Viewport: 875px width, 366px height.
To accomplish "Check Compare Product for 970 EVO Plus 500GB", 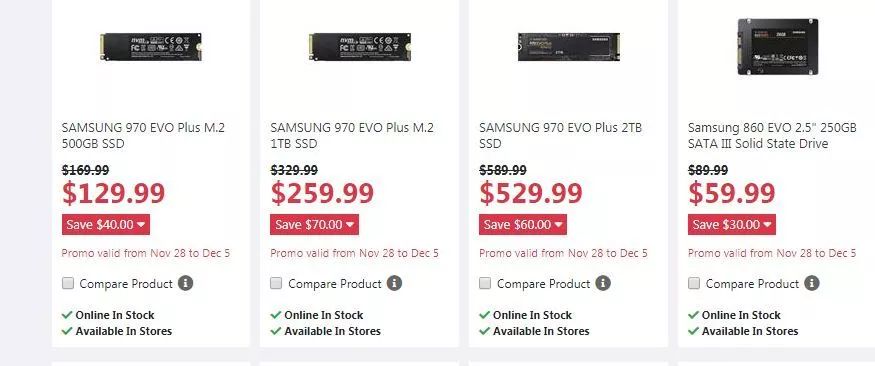I will coord(68,283).
